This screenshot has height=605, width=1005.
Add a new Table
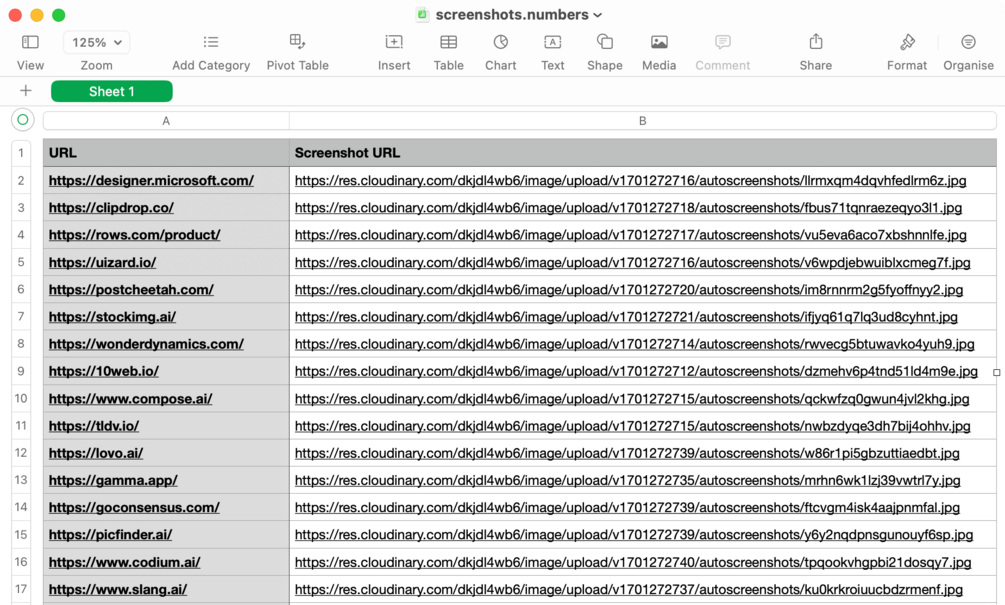[448, 42]
